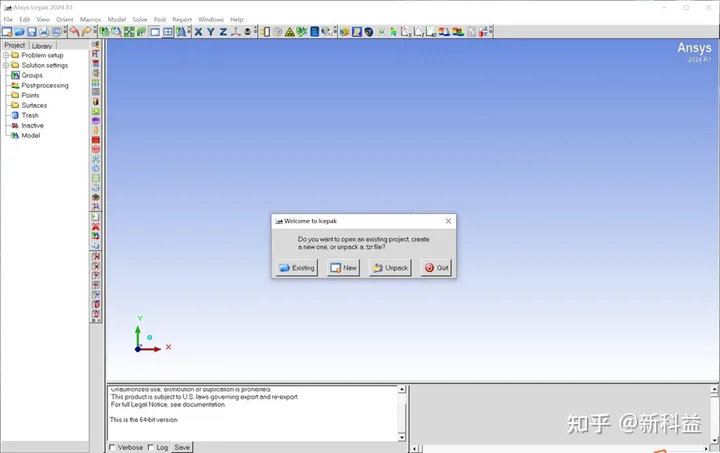Open the Model menu

[x=117, y=19]
